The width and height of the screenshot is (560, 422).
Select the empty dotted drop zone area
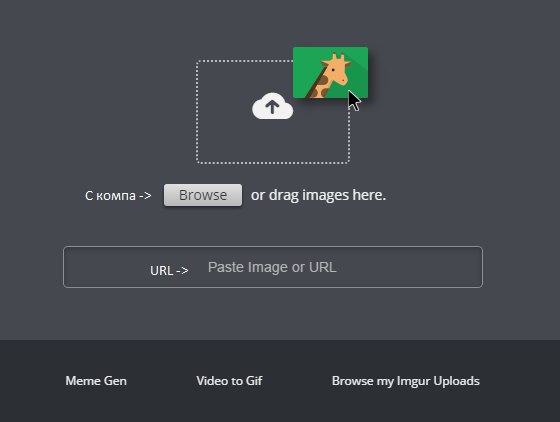pyautogui.click(x=273, y=112)
